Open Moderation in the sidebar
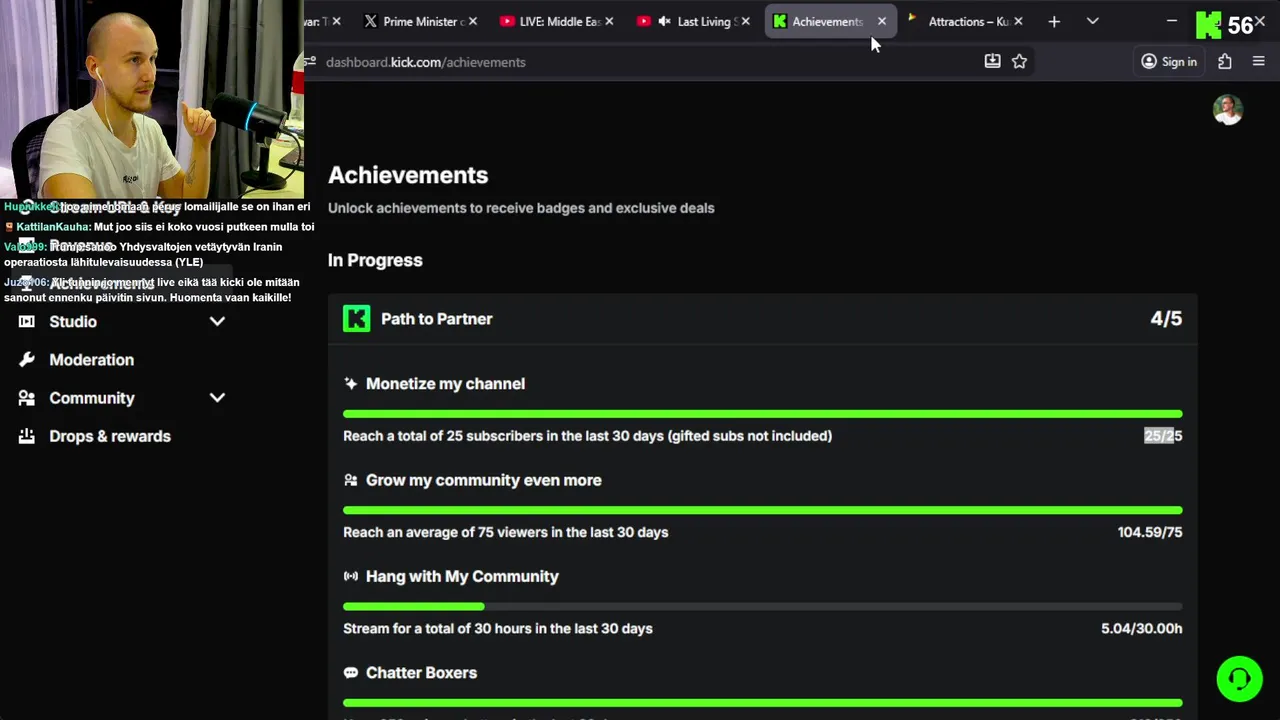The height and width of the screenshot is (720, 1280). 91,359
